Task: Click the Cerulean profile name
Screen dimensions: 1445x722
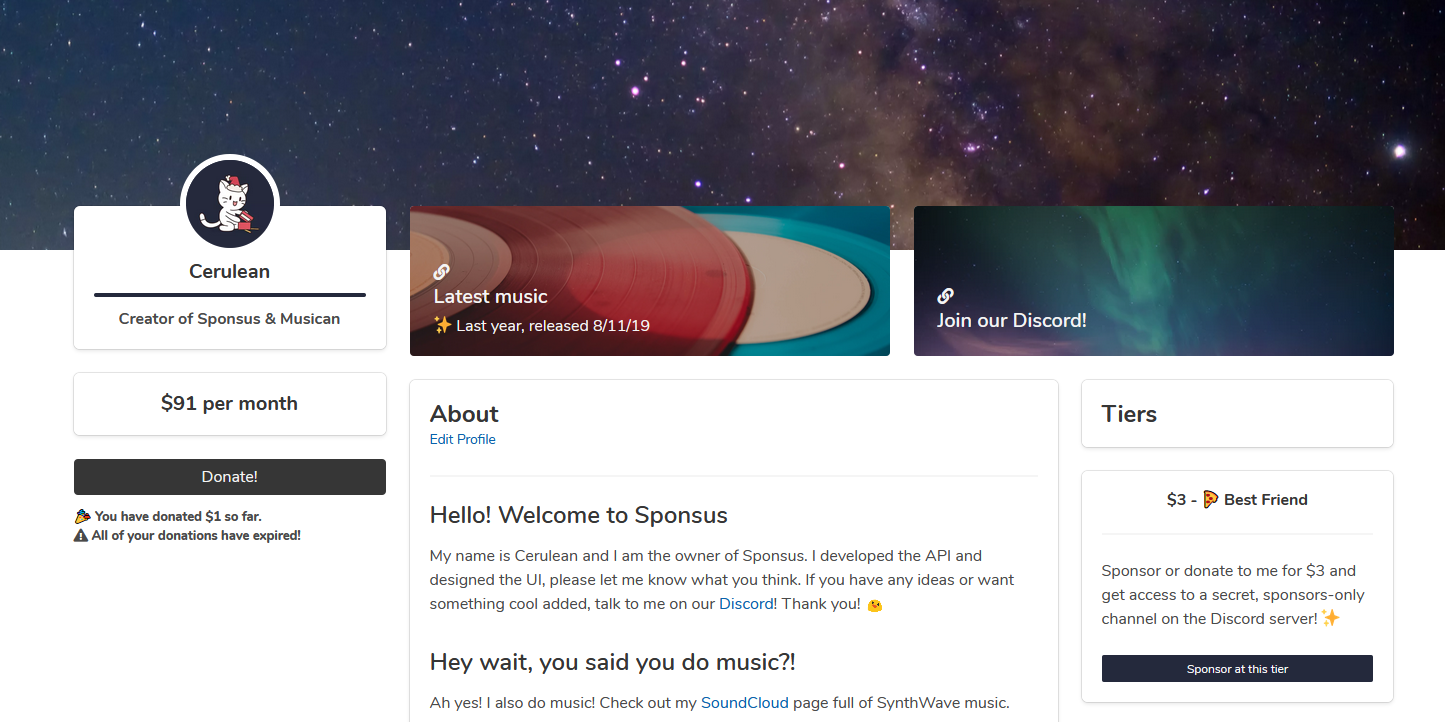Action: click(x=230, y=271)
